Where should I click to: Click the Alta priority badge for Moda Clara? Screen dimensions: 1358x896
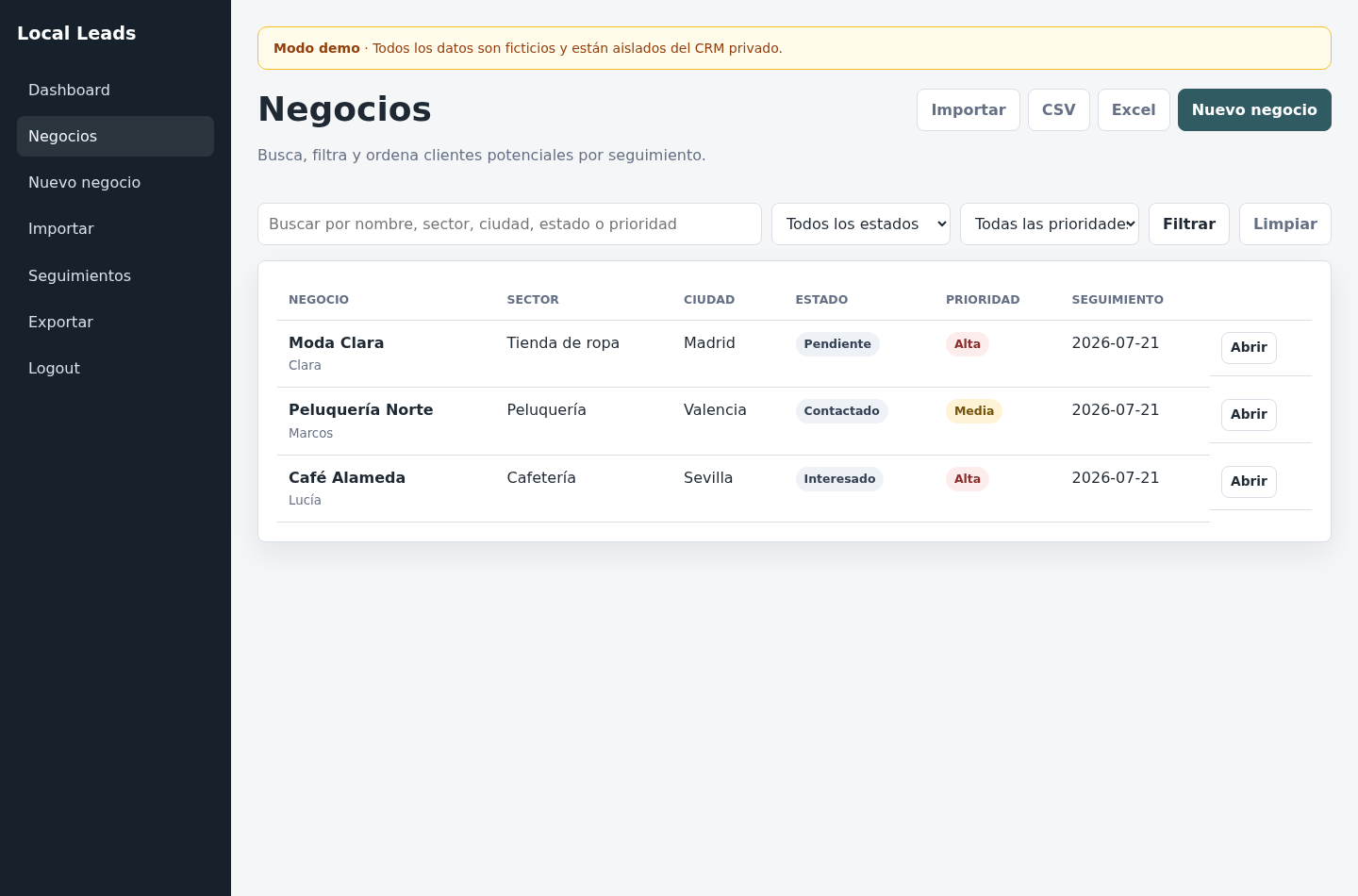968,344
